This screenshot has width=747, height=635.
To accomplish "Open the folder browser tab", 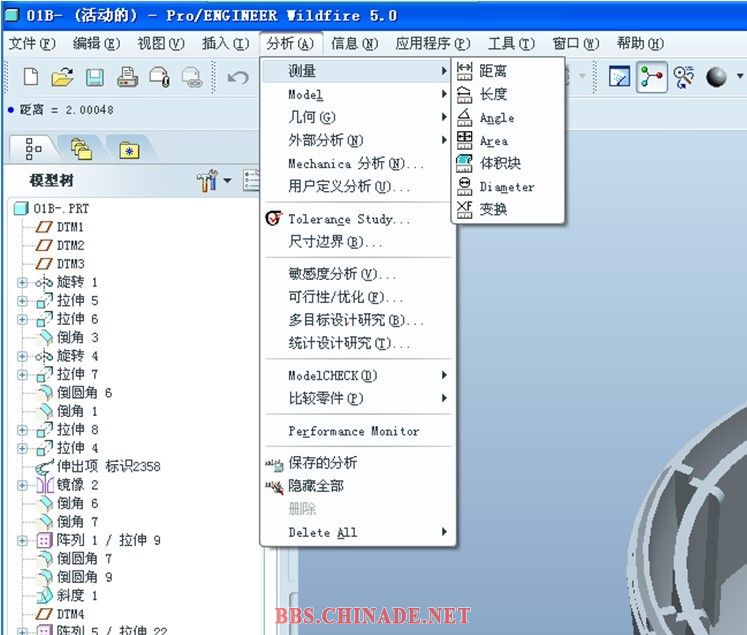I will (x=81, y=149).
